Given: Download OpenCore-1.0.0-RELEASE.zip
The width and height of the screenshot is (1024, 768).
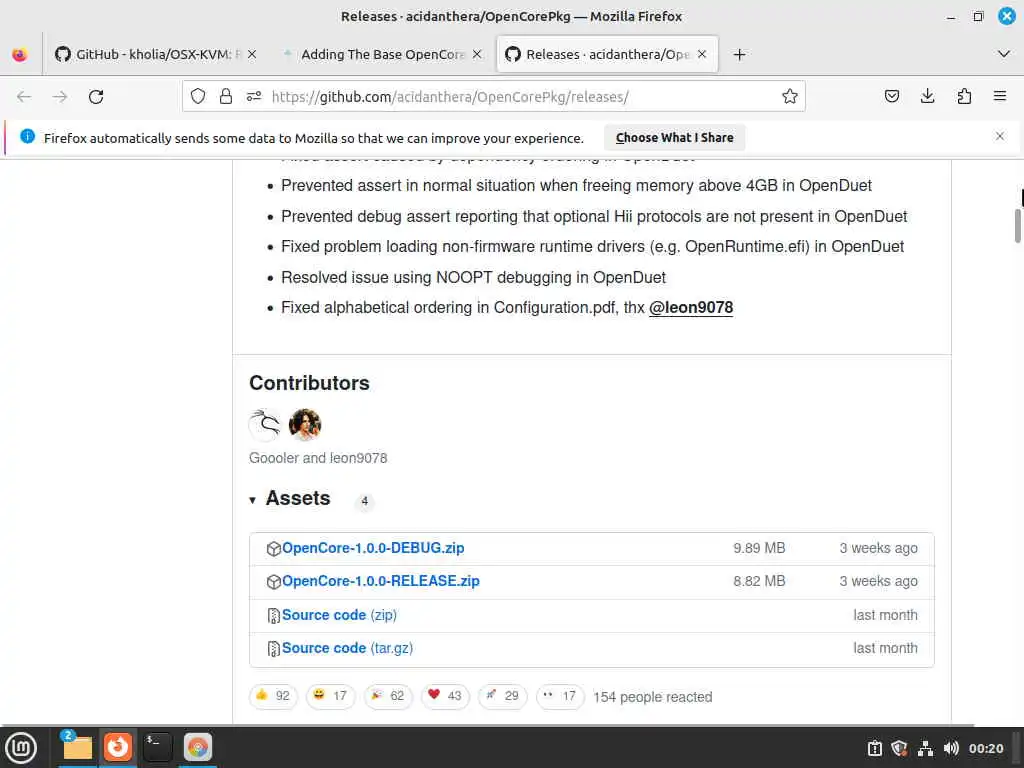Looking at the screenshot, I should pos(381,581).
